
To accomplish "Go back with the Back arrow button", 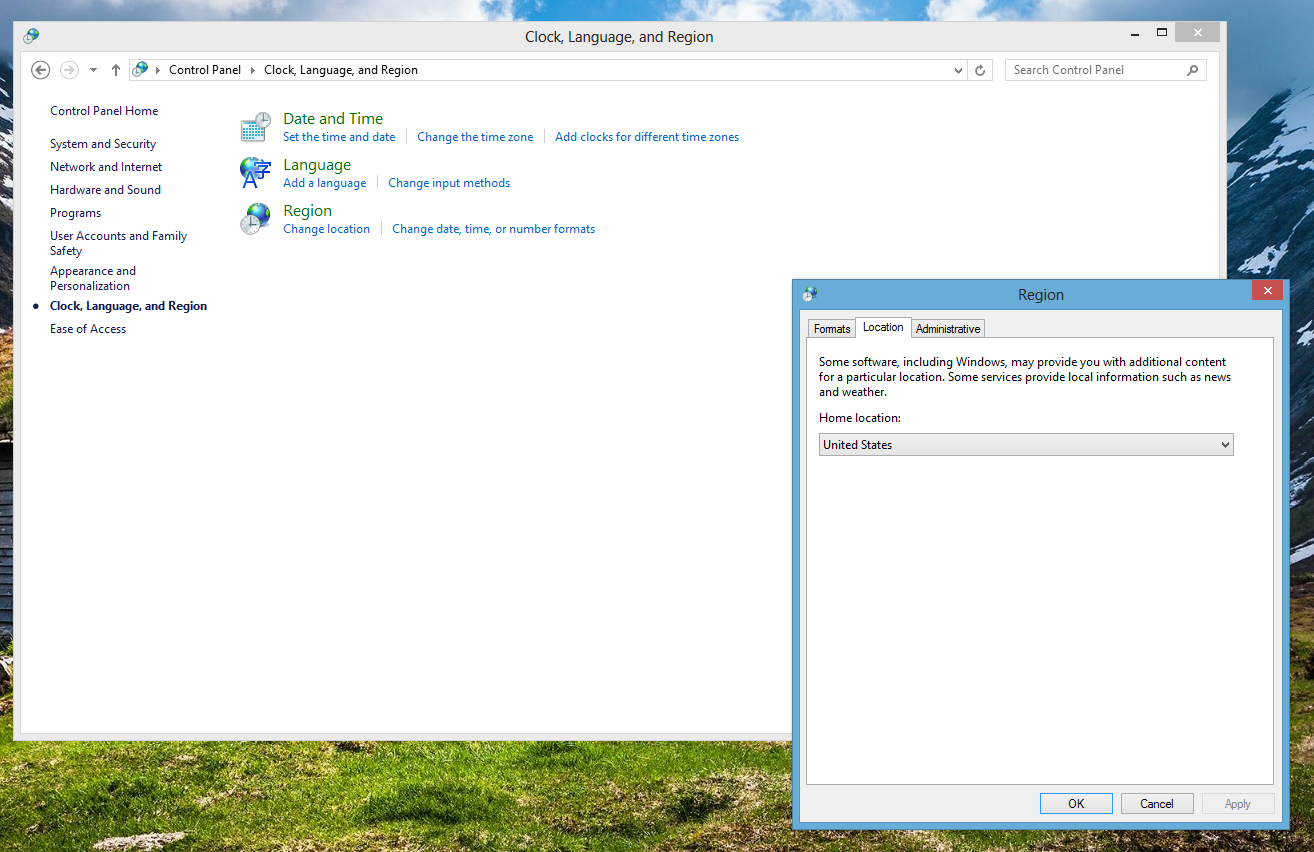I will pos(40,70).
